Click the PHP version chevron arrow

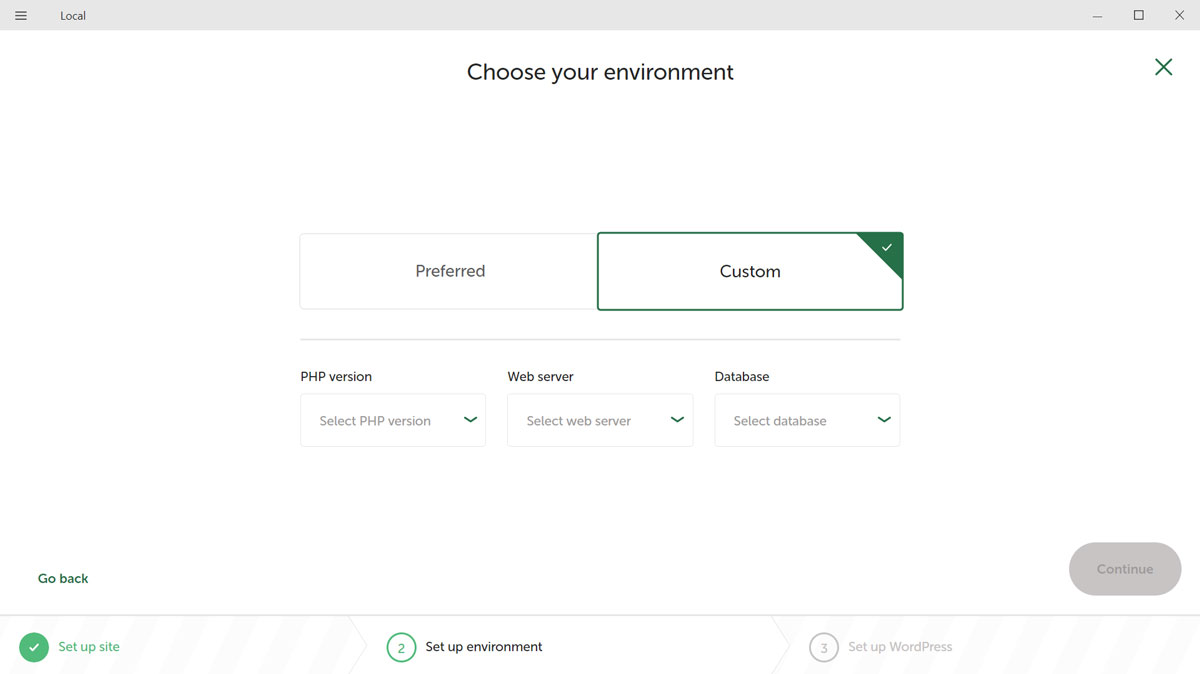[x=470, y=420]
